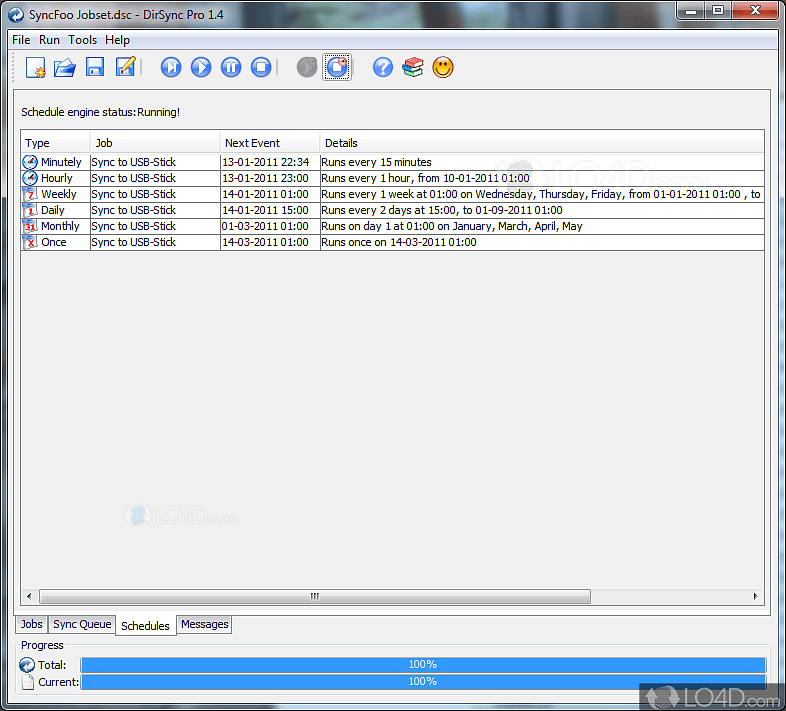Sort by the Type column header
786x711 pixels.
55,143
